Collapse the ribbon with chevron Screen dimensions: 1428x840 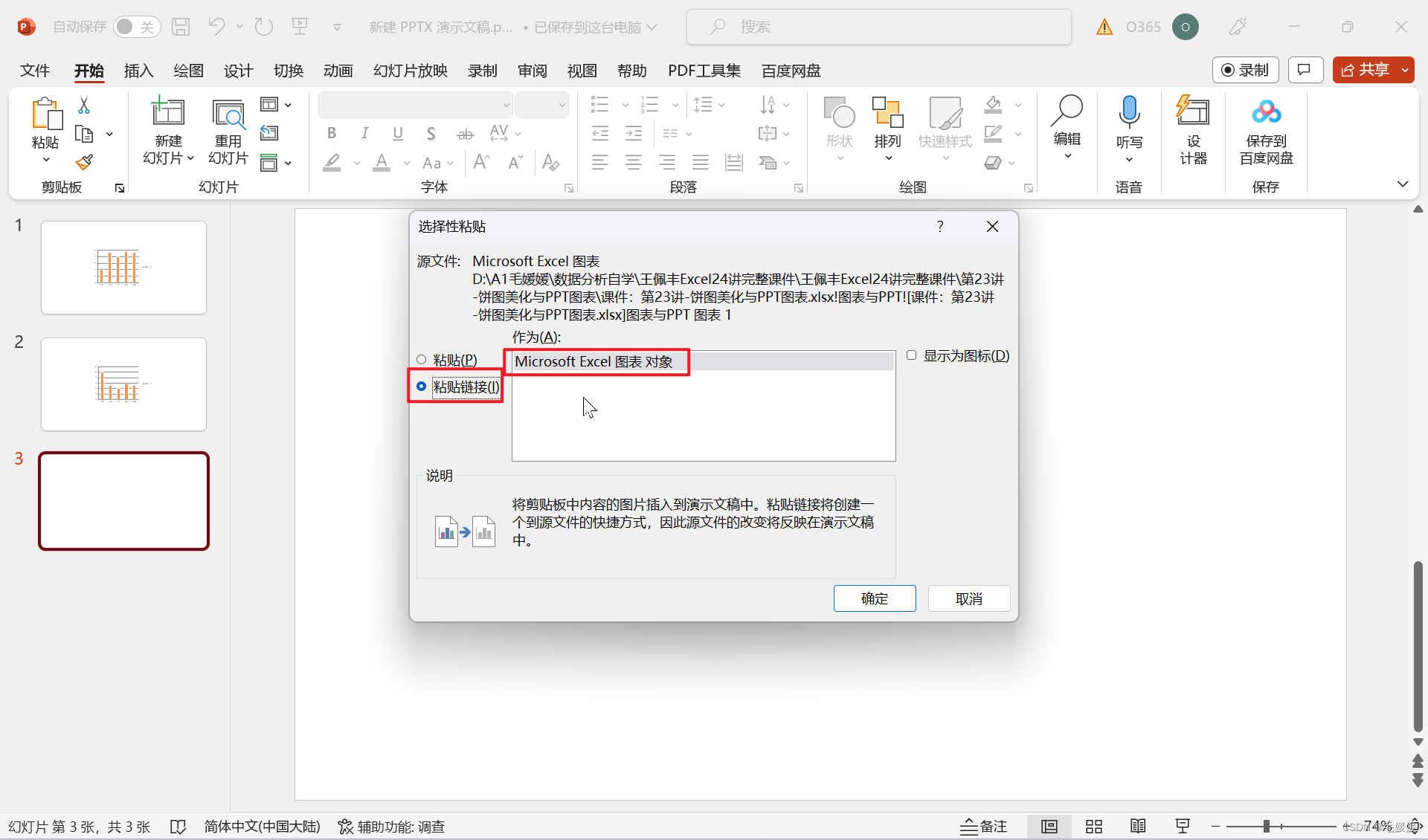pyautogui.click(x=1403, y=184)
